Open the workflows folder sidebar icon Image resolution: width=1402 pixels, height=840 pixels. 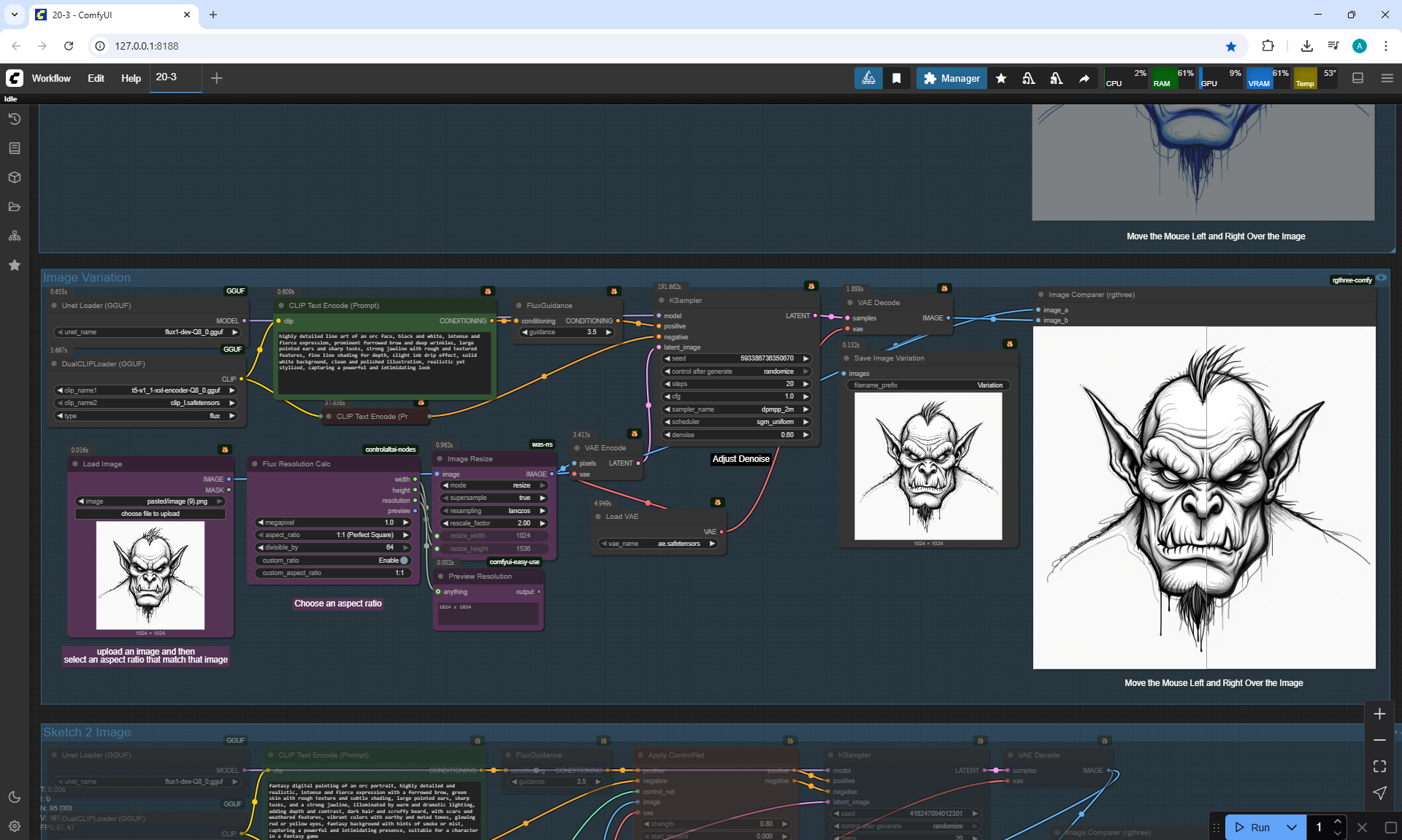click(14, 207)
